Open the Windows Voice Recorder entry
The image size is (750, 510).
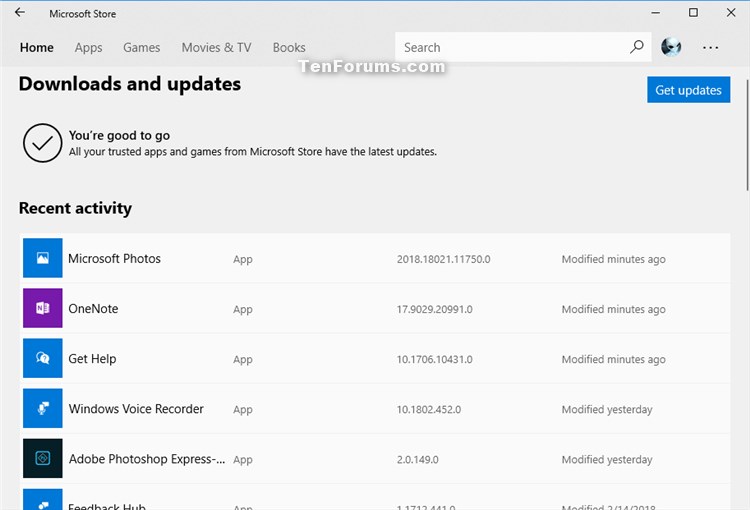pyautogui.click(x=376, y=409)
